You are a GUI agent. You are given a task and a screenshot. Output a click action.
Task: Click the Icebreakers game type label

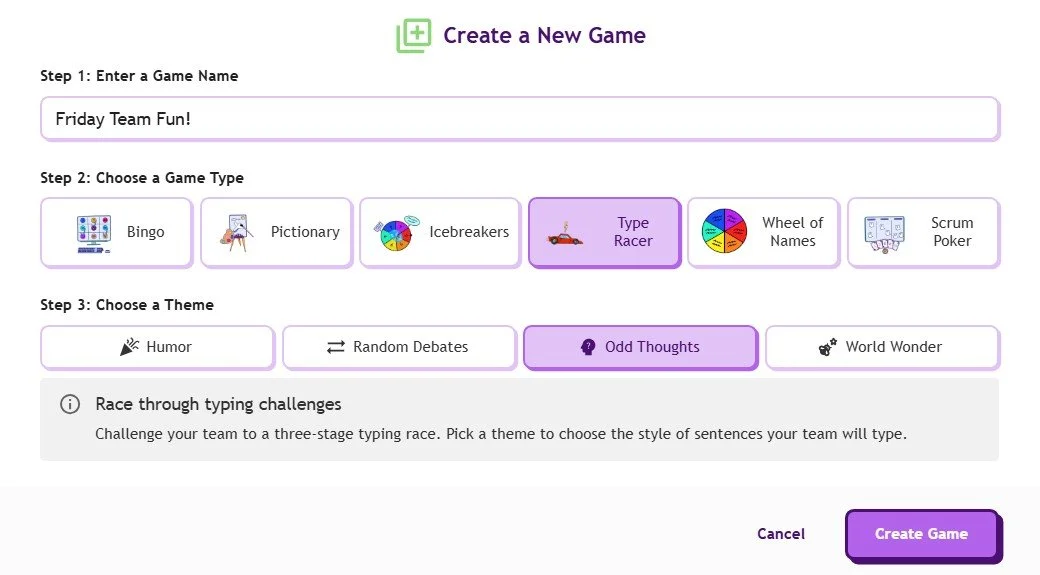point(469,232)
